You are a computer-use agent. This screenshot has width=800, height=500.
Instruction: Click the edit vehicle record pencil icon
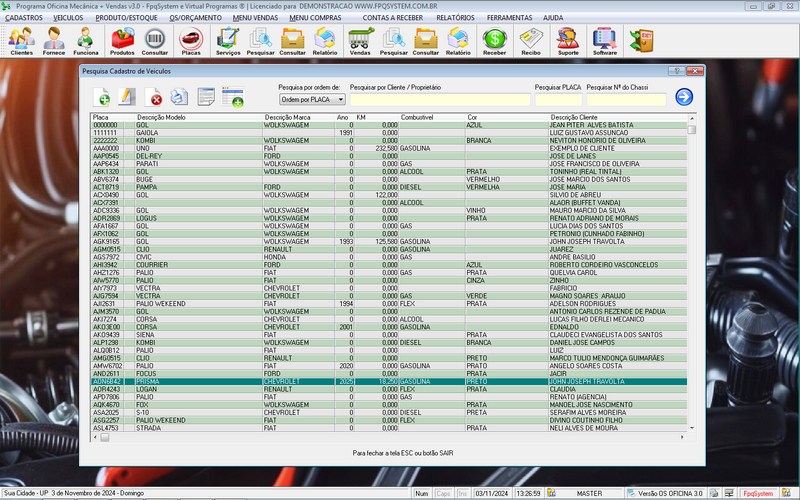(x=127, y=97)
